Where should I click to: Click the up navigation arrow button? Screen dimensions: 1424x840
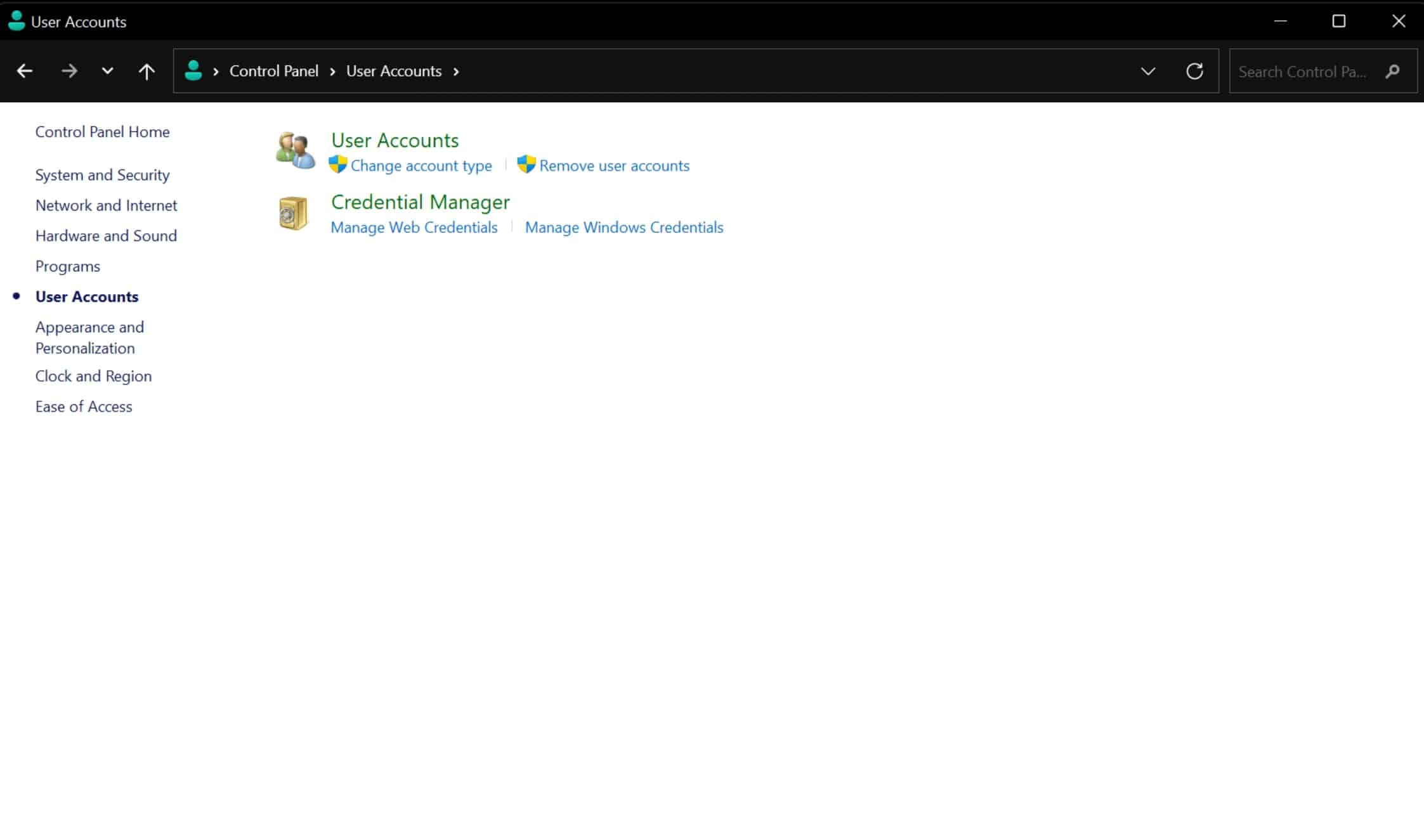point(145,70)
